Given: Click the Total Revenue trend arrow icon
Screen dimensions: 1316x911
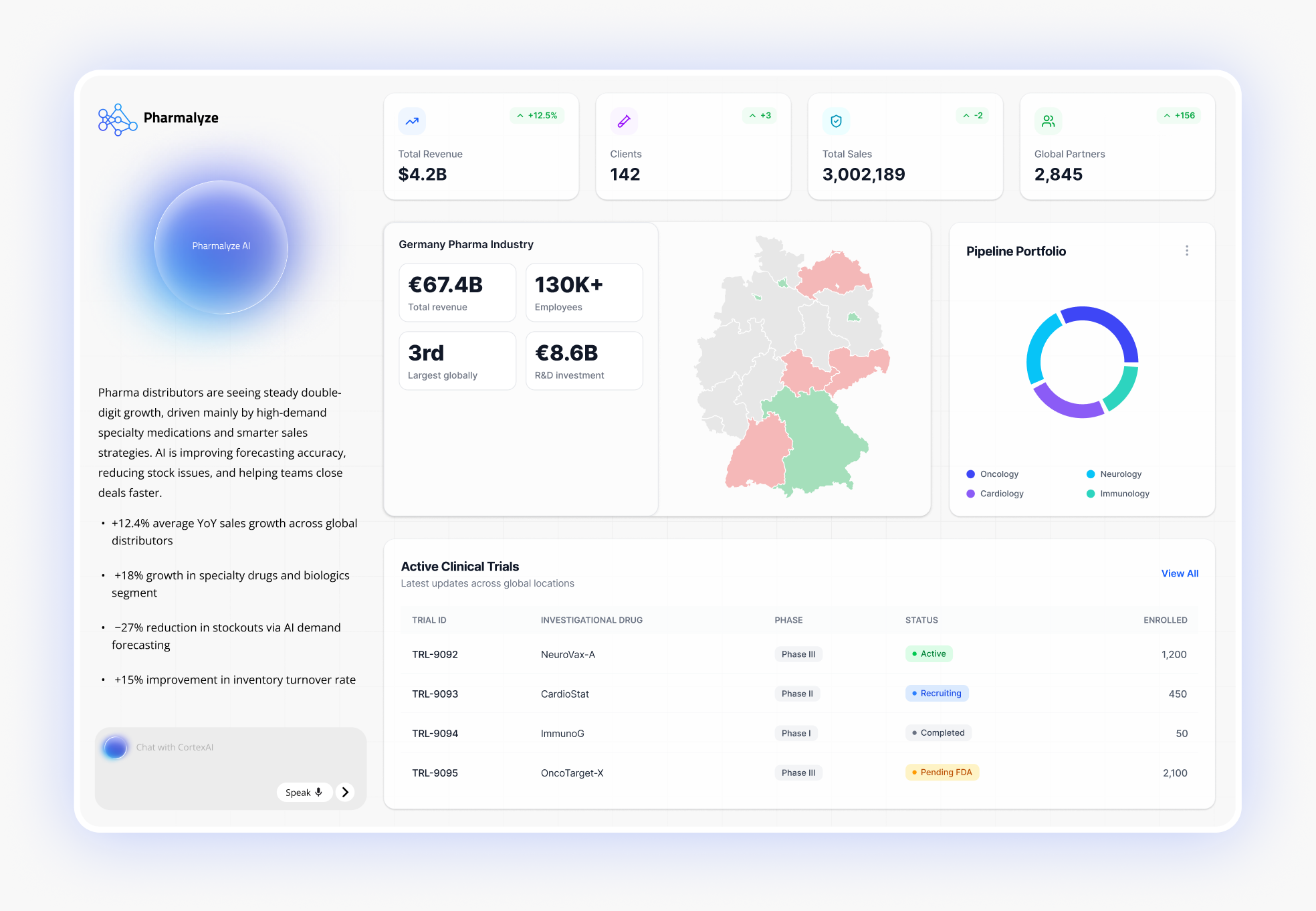Looking at the screenshot, I should click(x=412, y=121).
